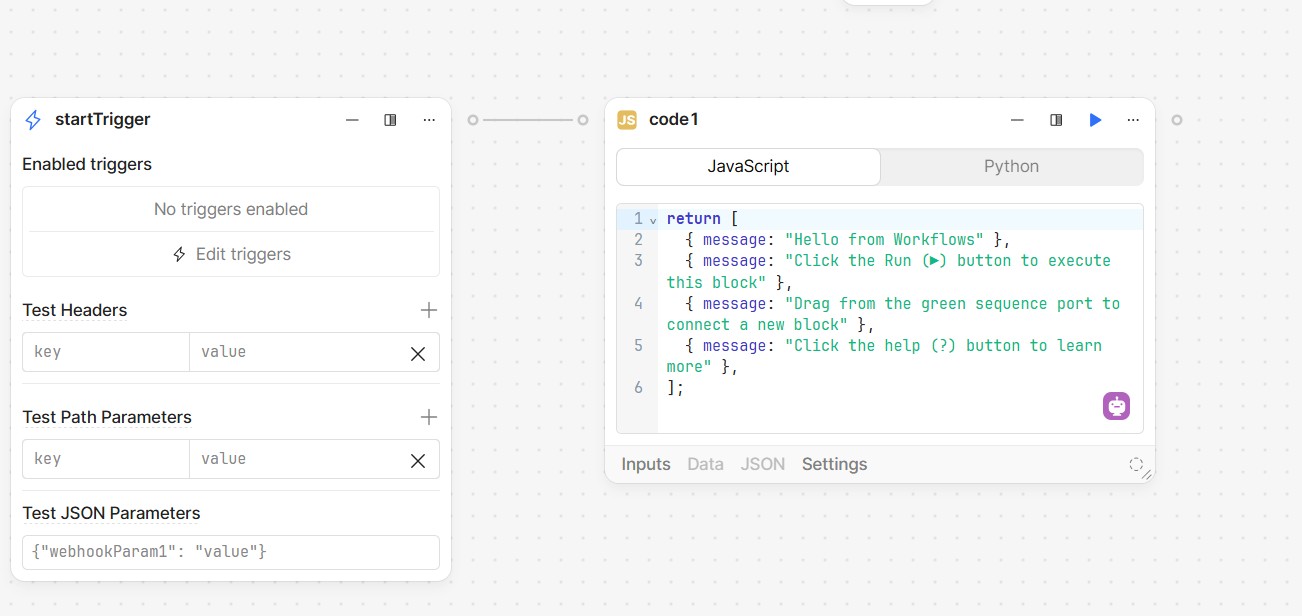Click the Edit triggers button
1302x616 pixels.
click(x=231, y=254)
